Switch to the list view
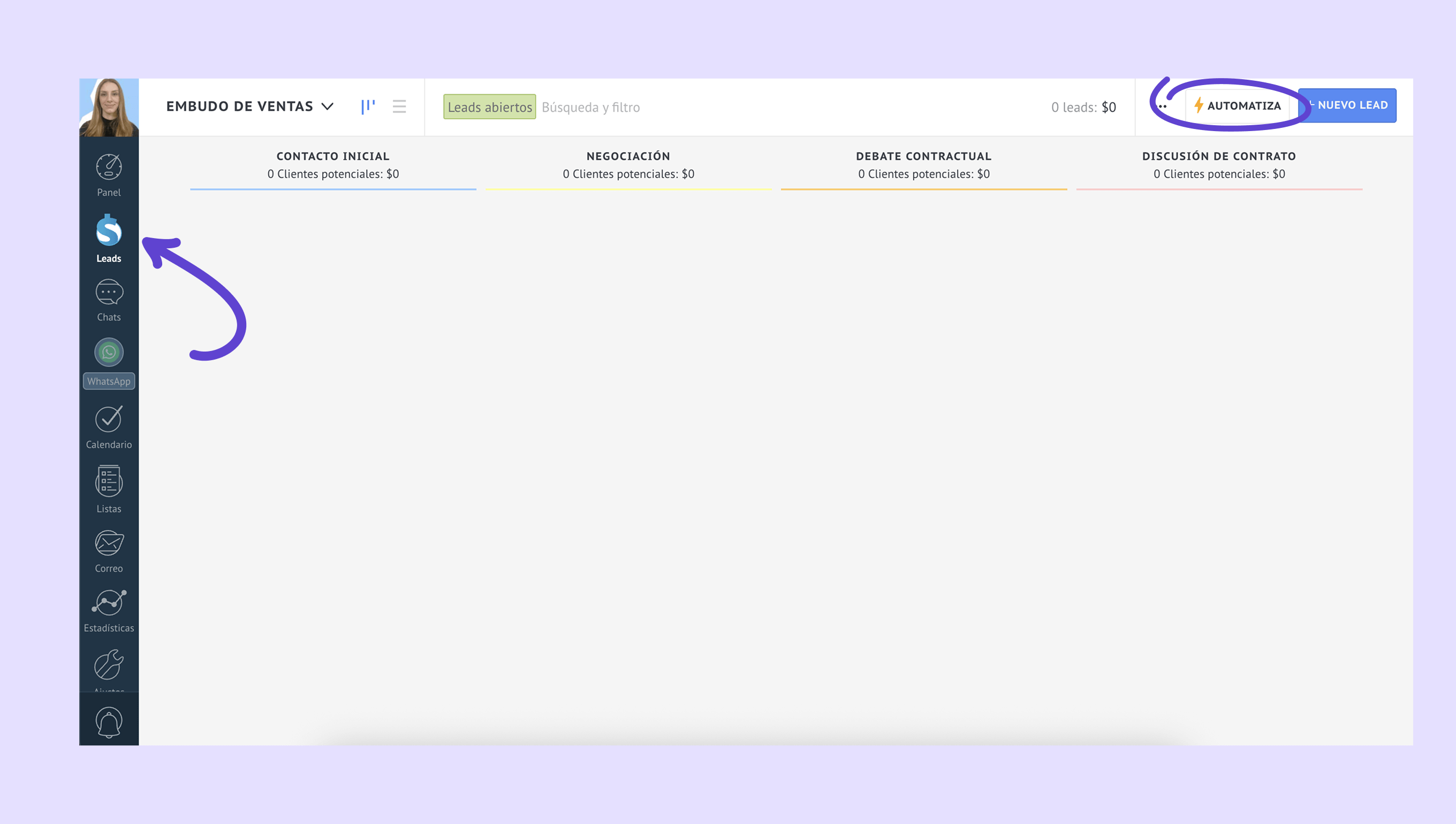Viewport: 1456px width, 824px height. [399, 106]
